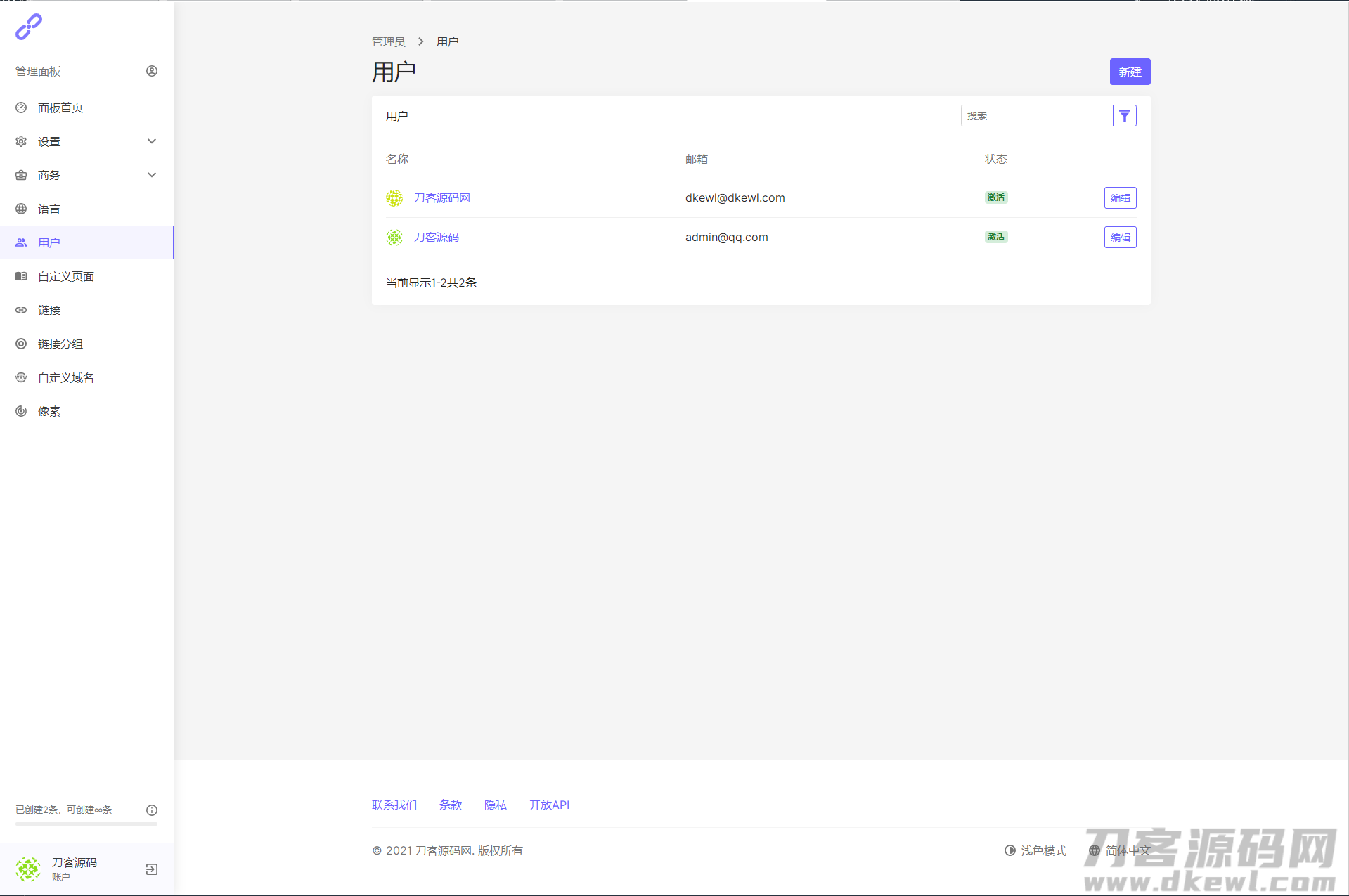Click the avatar icon for admin@qq.com user

pos(394,238)
